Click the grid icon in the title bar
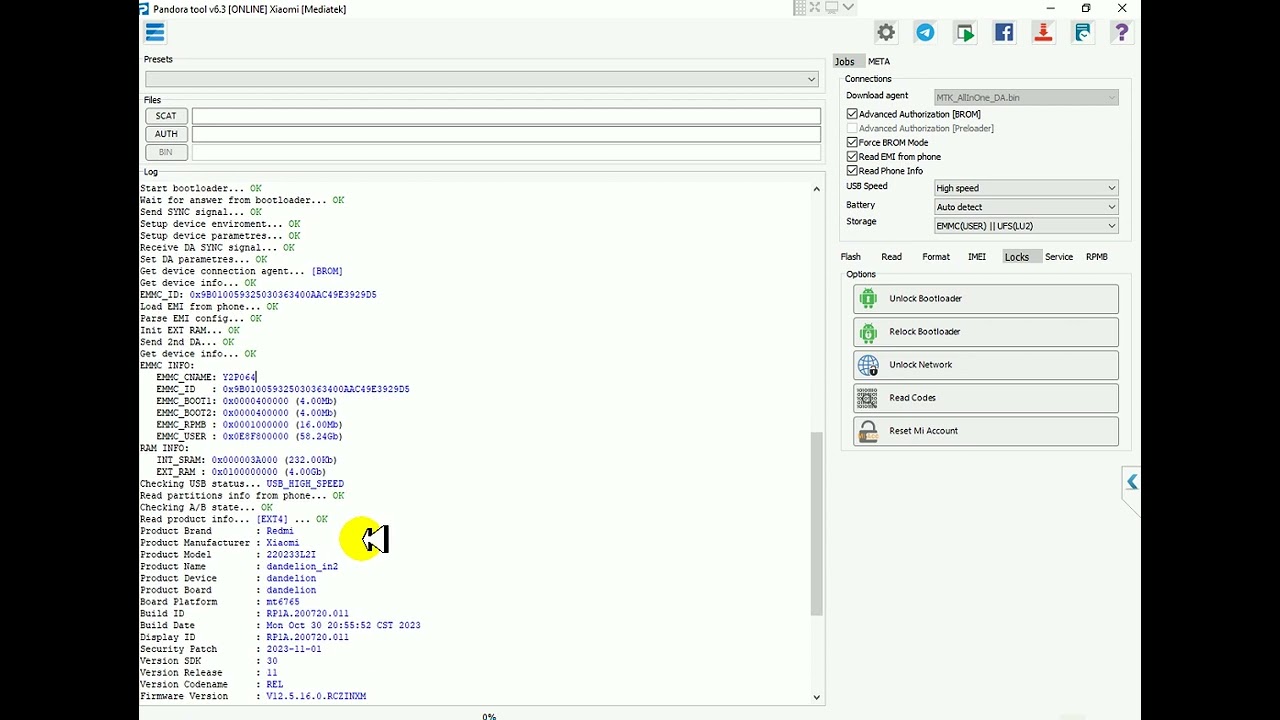The width and height of the screenshot is (1280, 720). point(800,8)
